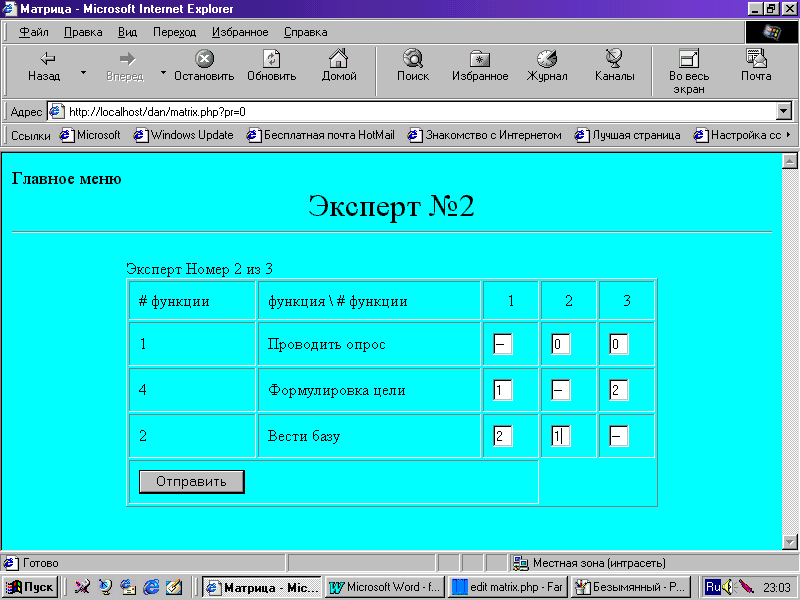
Task: Edit Формулировка цели column 1 field
Action: tap(503, 390)
